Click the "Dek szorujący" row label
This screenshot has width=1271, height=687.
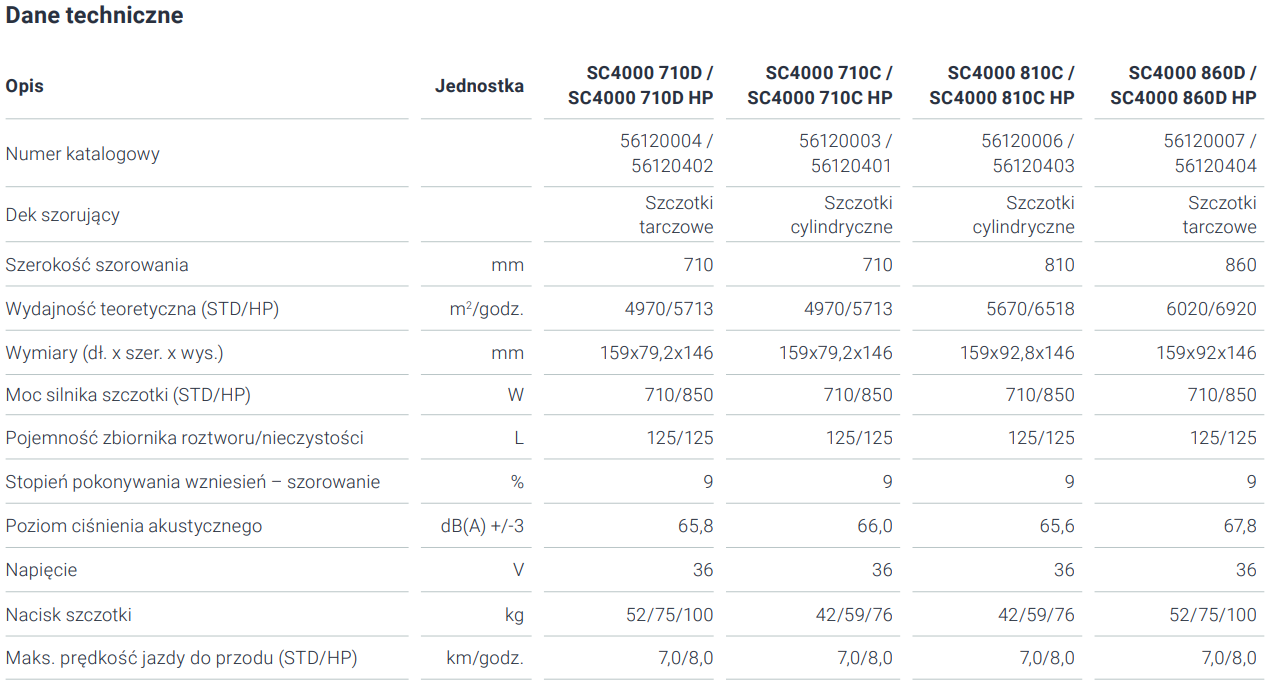63,215
